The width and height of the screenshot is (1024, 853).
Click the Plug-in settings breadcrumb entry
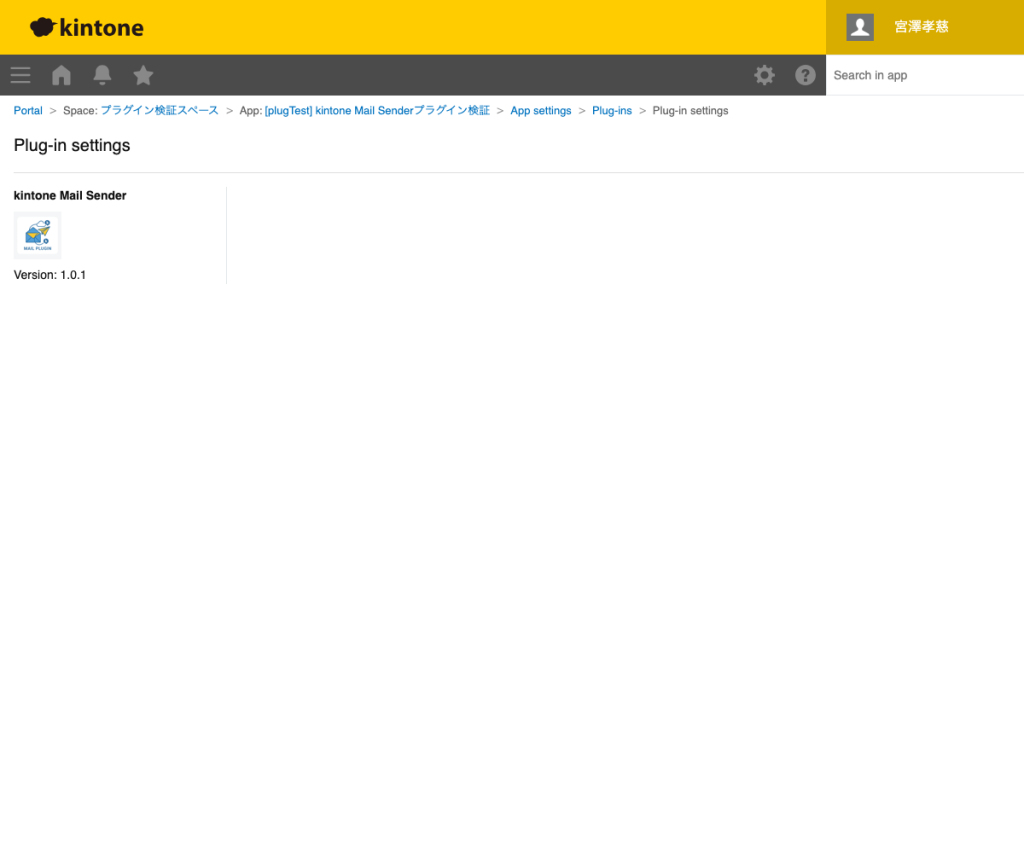pos(690,110)
